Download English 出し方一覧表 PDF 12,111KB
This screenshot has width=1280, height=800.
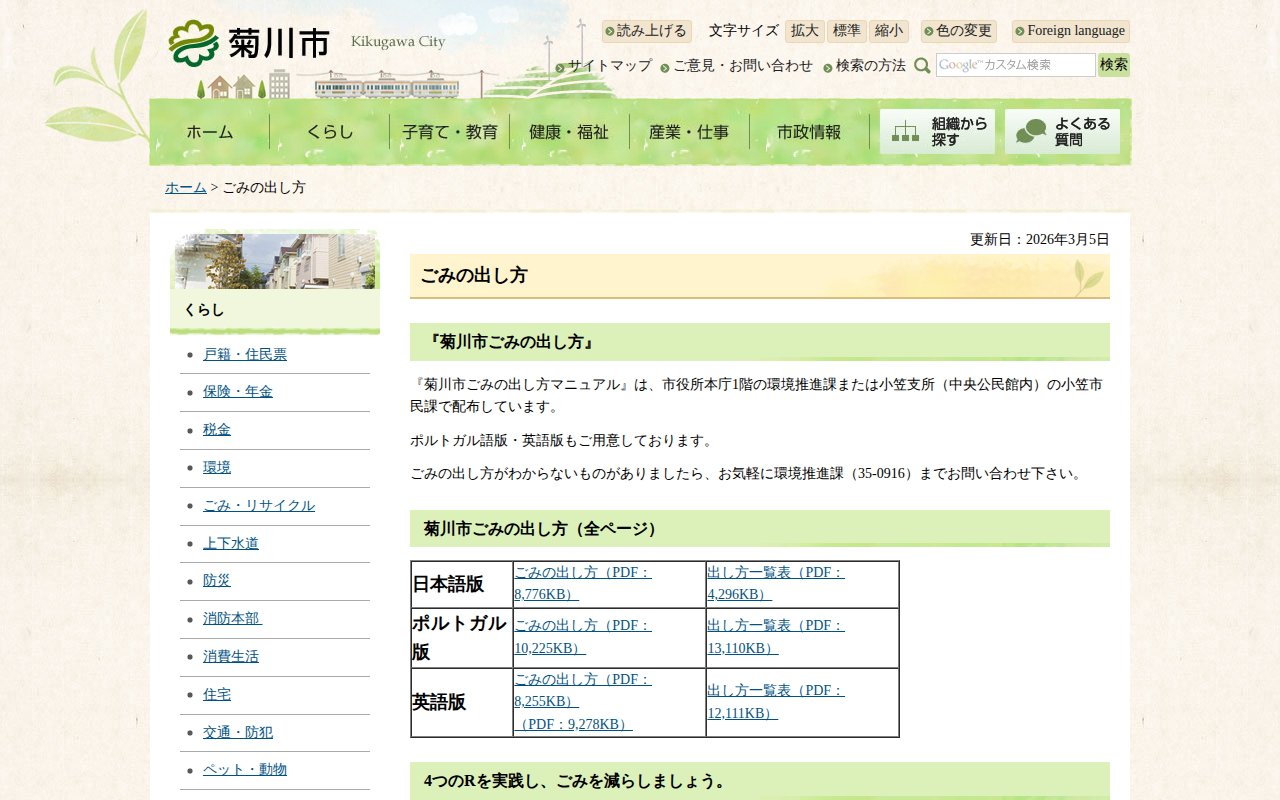(x=776, y=702)
